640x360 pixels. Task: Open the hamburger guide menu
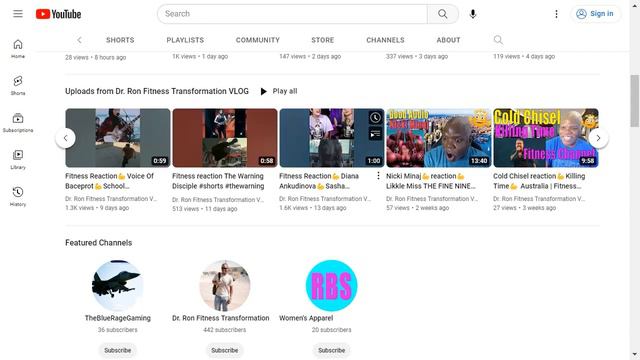coord(18,14)
